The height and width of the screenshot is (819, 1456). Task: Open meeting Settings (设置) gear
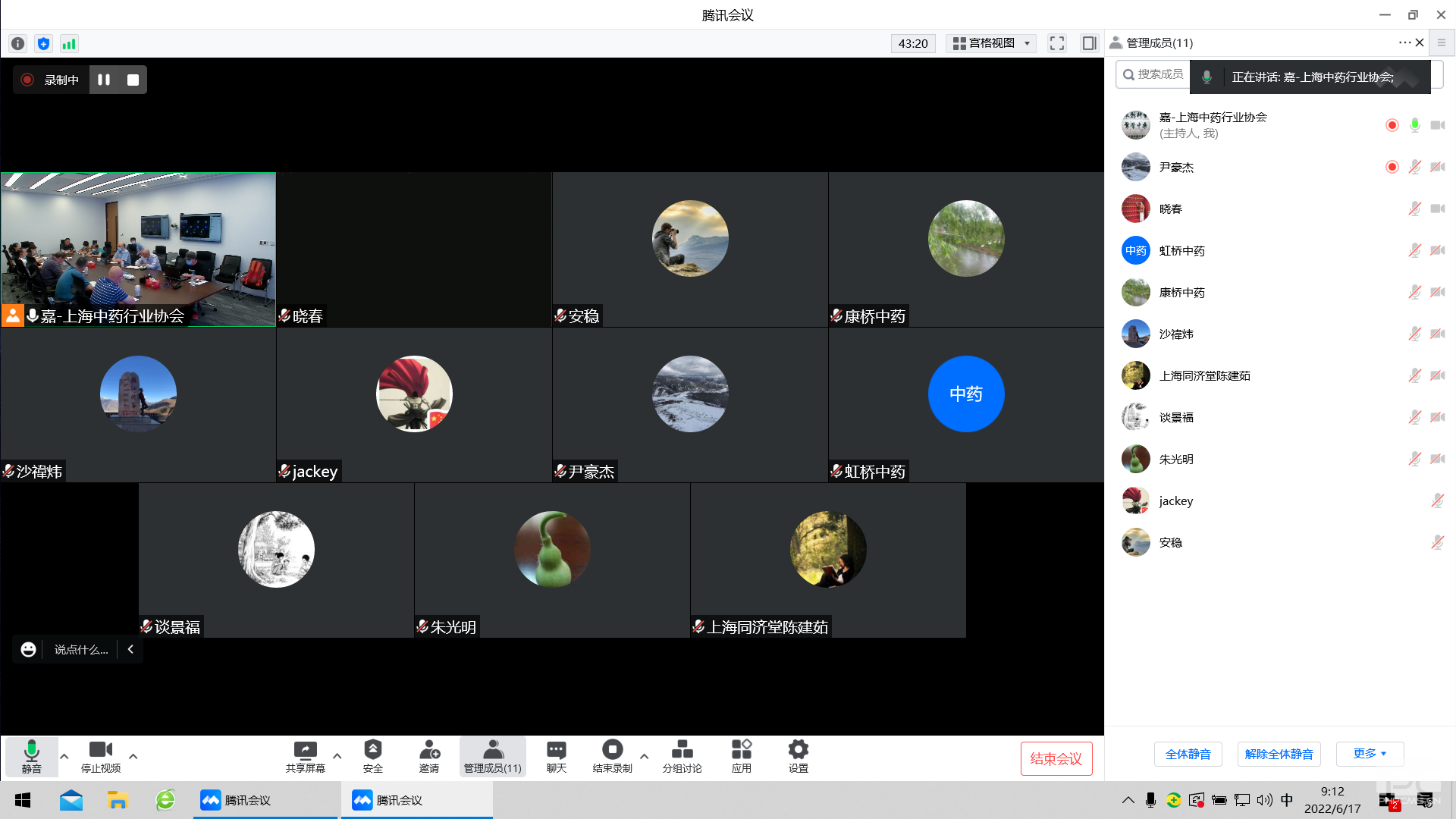[x=798, y=756]
